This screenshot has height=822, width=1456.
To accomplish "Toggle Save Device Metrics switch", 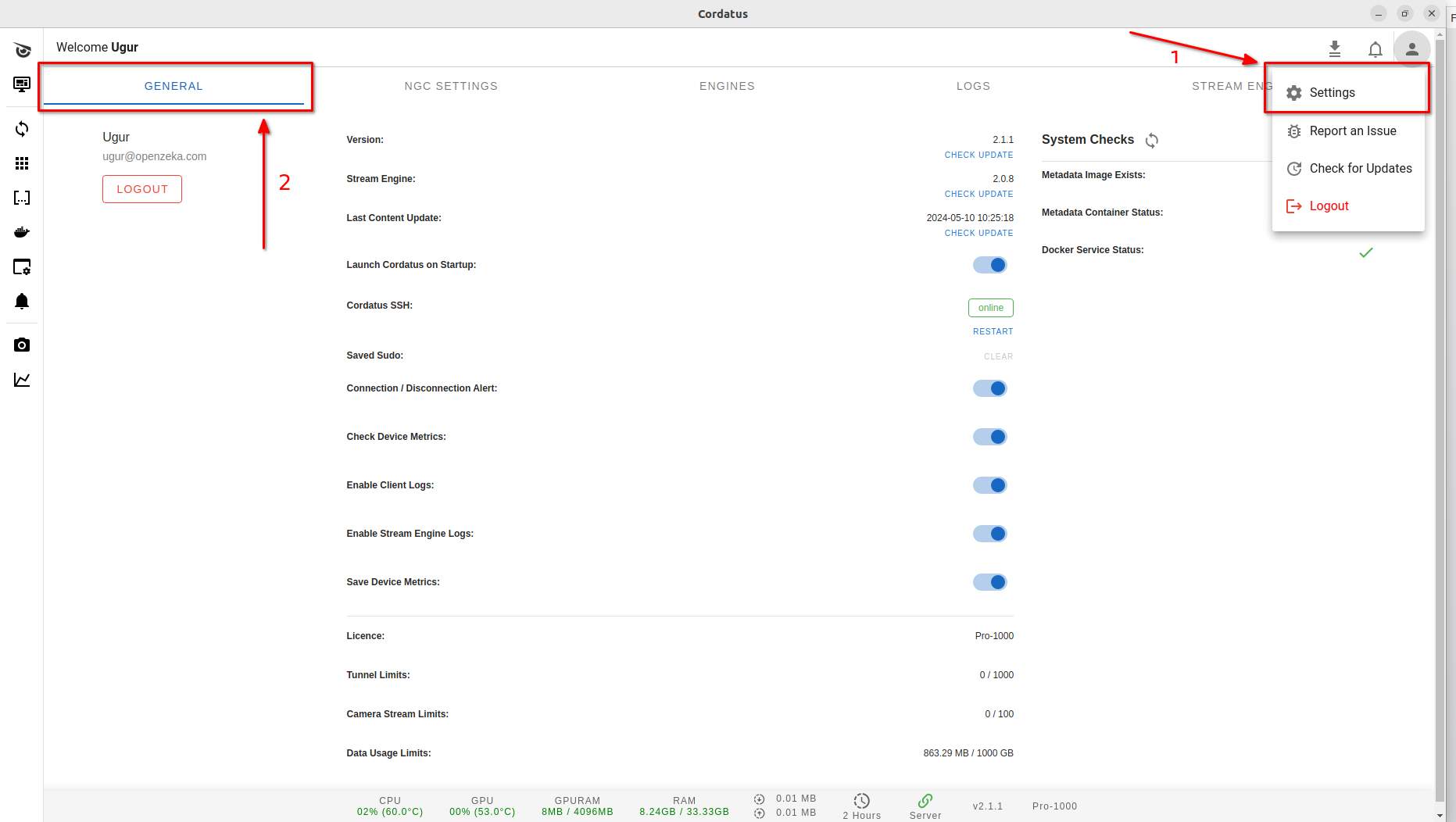I will (990, 582).
